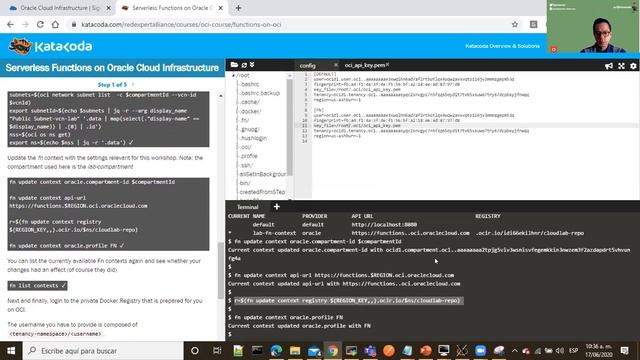Expand the .cache/ folder
This screenshot has width=640, height=360.
click(x=250, y=102)
